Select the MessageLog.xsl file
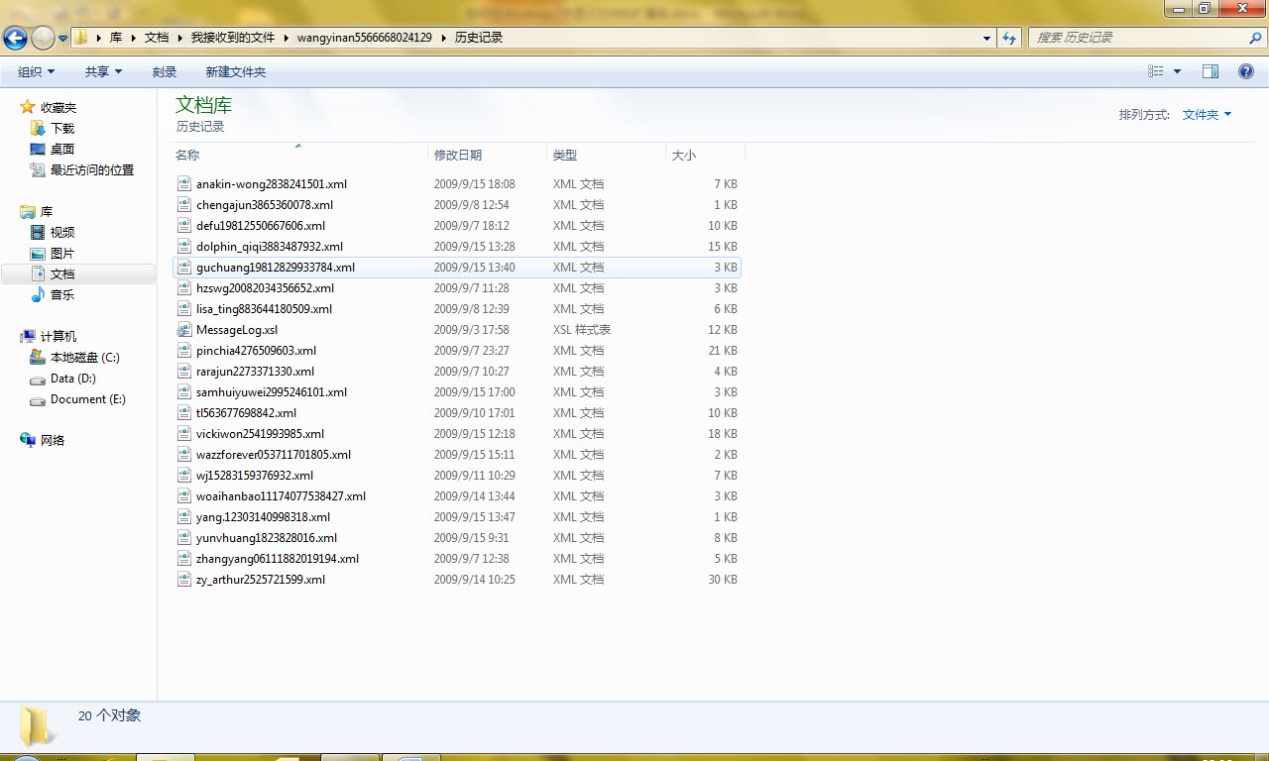 237,330
